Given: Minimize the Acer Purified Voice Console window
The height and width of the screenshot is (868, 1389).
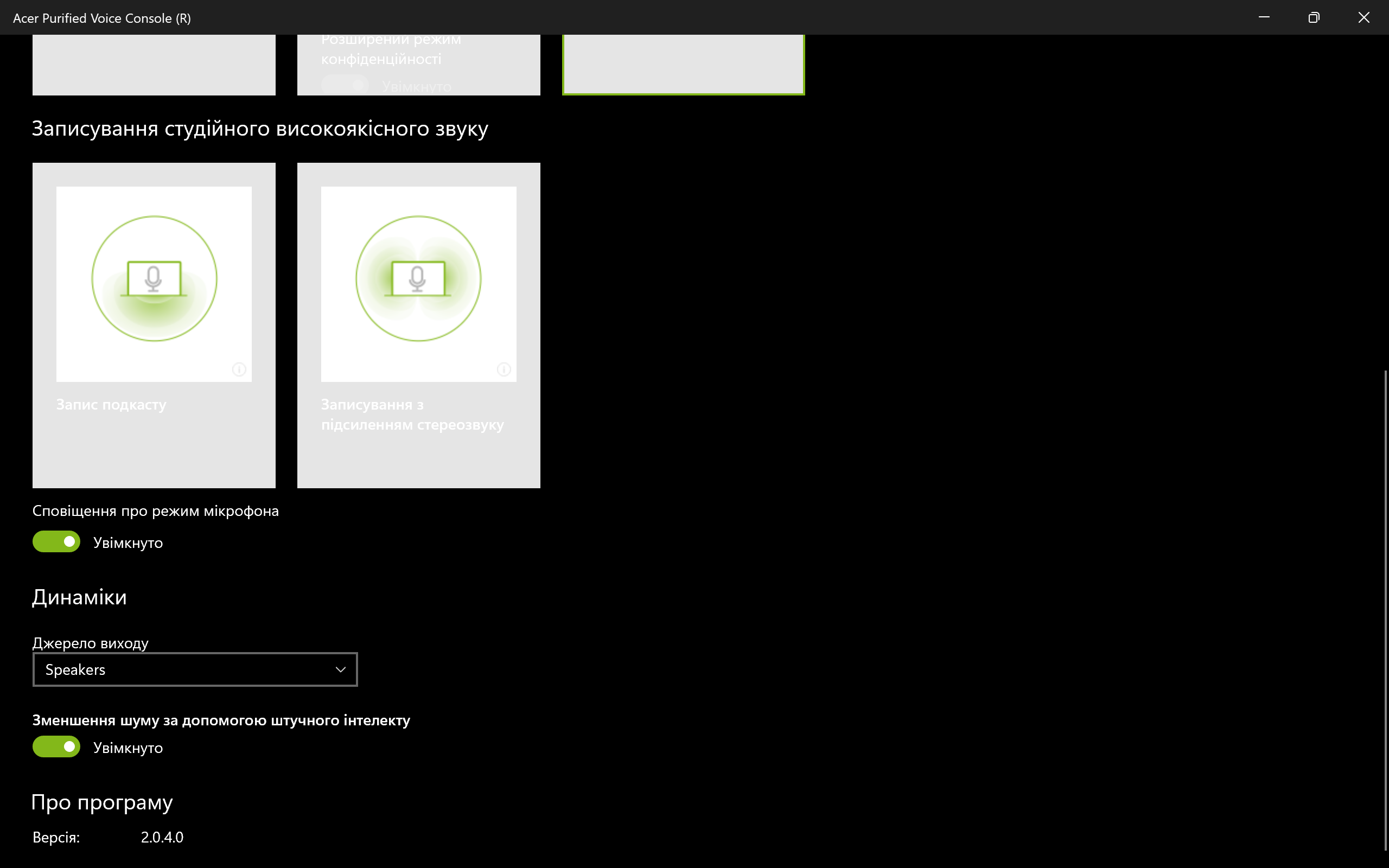Looking at the screenshot, I should point(1264,17).
